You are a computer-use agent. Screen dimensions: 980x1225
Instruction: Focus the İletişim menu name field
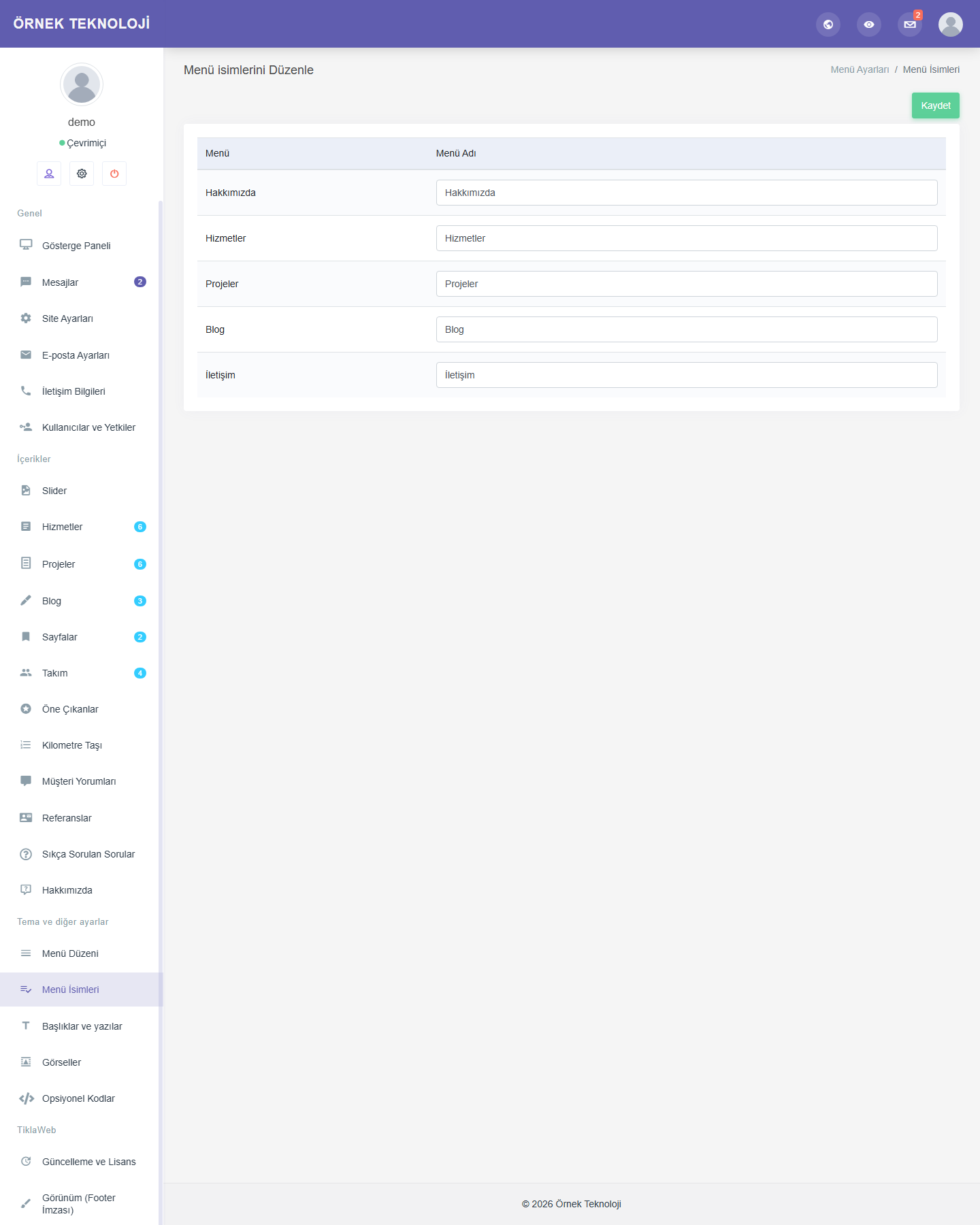coord(687,375)
